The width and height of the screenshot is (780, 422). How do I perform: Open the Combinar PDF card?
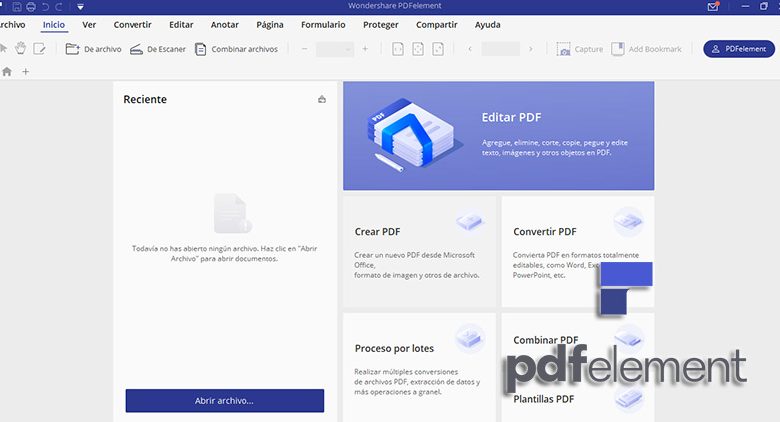[546, 340]
